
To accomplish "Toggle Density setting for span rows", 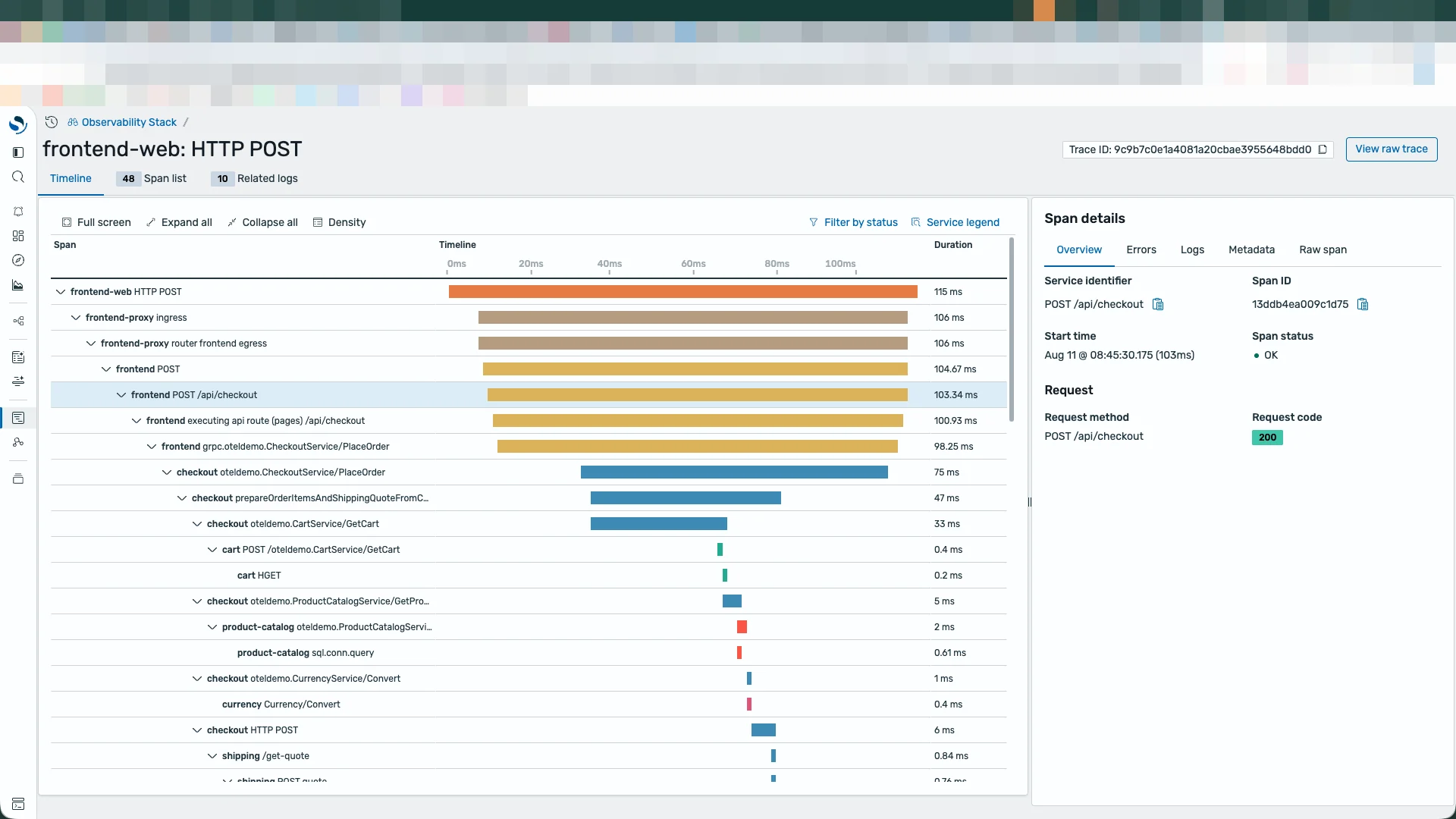I will [x=339, y=222].
